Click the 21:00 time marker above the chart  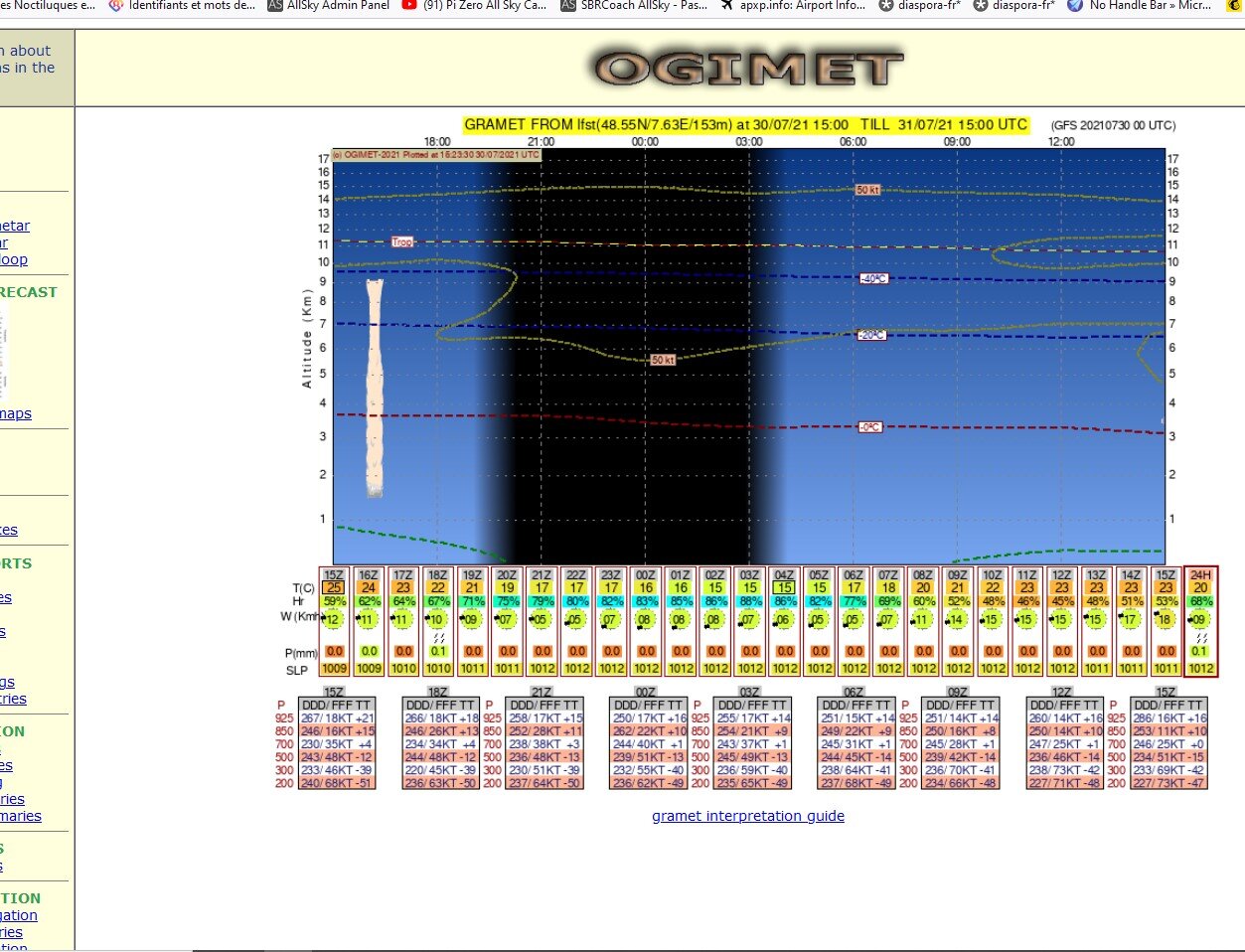tap(541, 142)
